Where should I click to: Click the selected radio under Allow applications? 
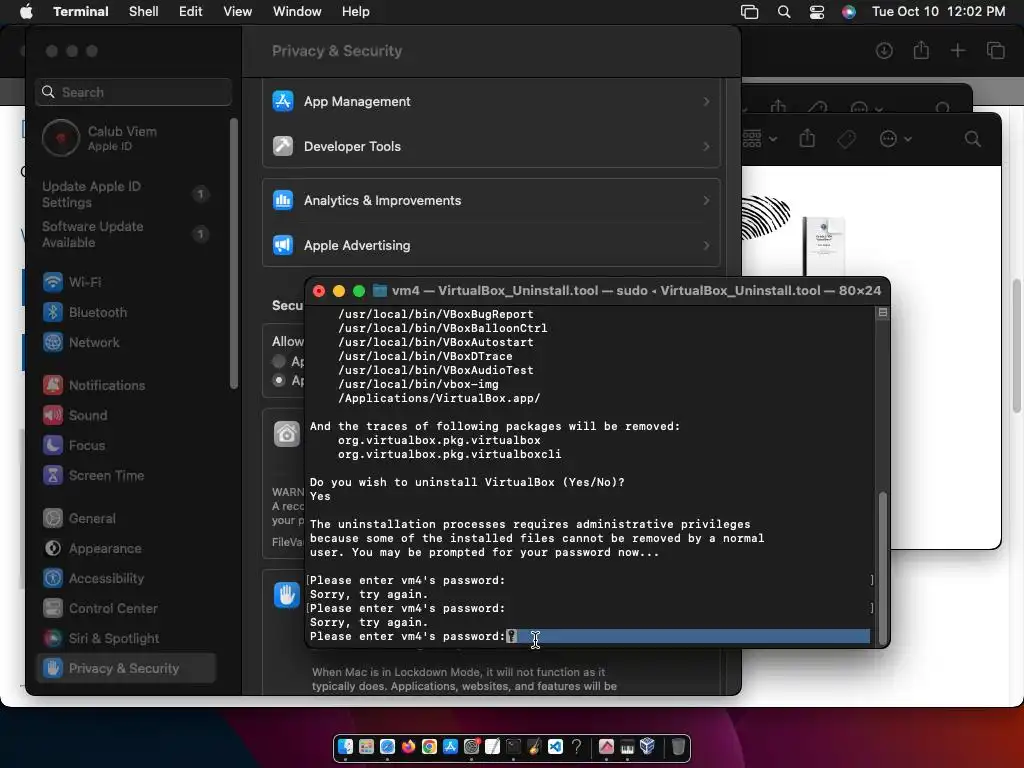[x=279, y=380]
